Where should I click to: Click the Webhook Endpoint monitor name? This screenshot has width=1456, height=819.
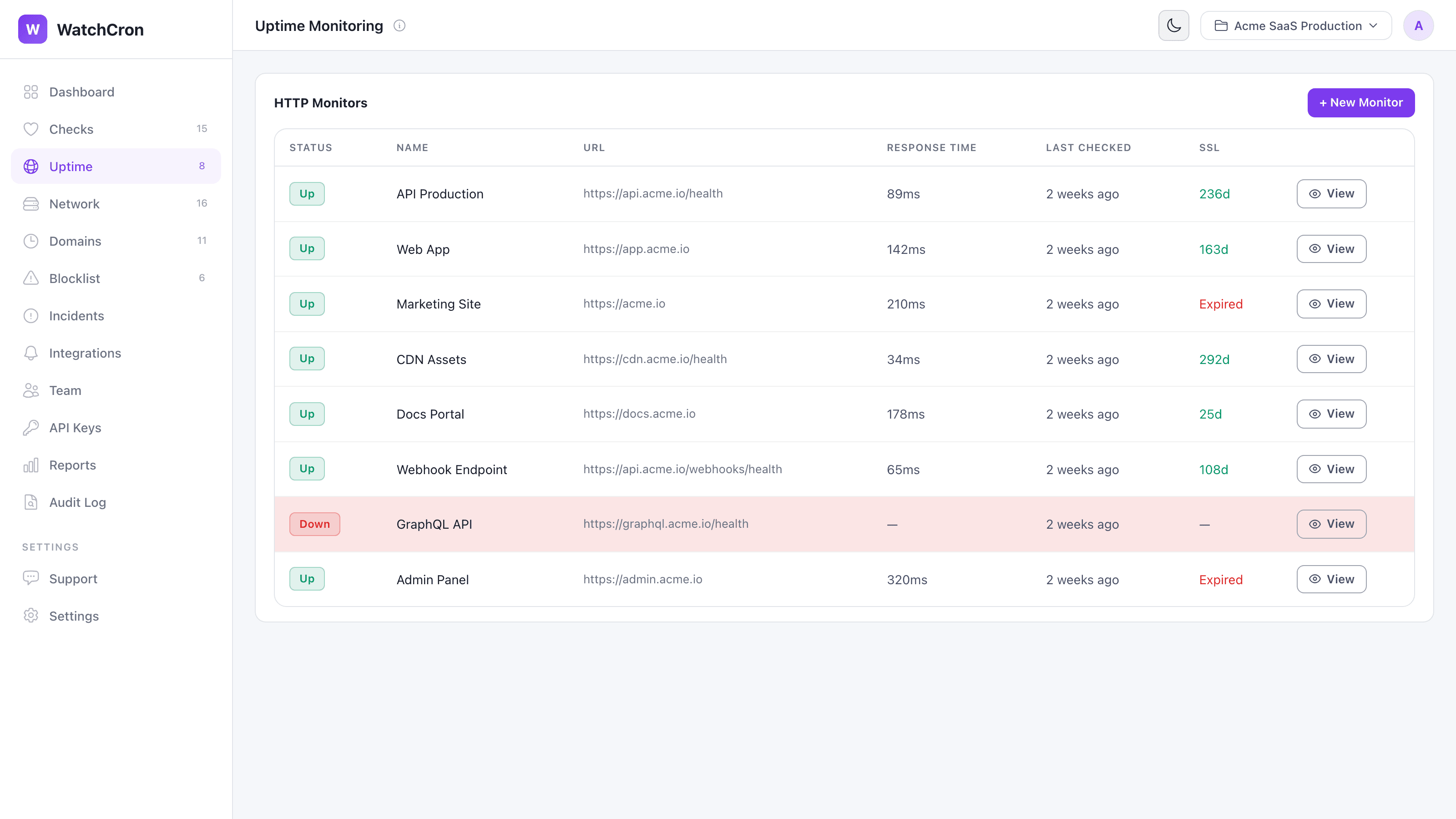(452, 470)
